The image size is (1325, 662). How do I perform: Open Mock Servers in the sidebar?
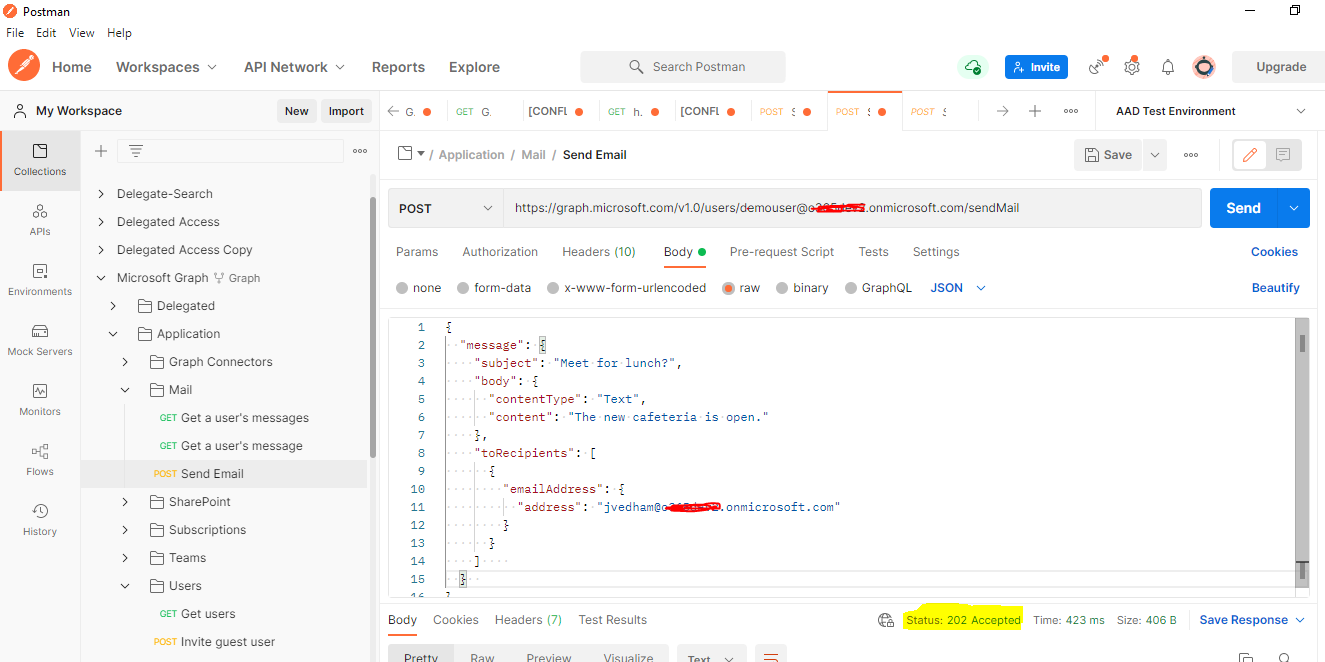click(40, 340)
